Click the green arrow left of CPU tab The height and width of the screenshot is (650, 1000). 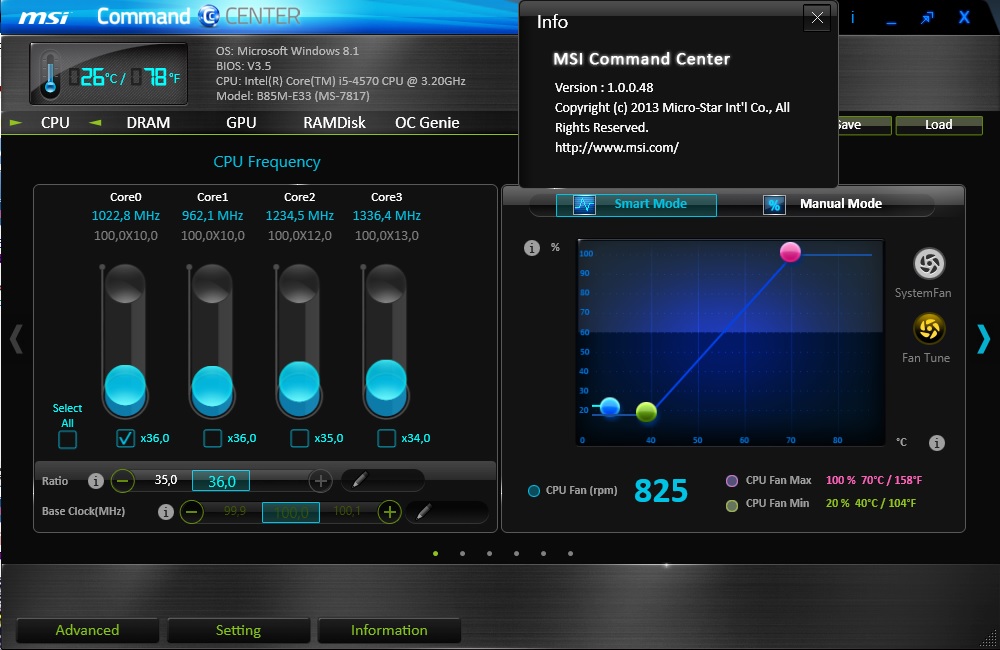pos(16,122)
